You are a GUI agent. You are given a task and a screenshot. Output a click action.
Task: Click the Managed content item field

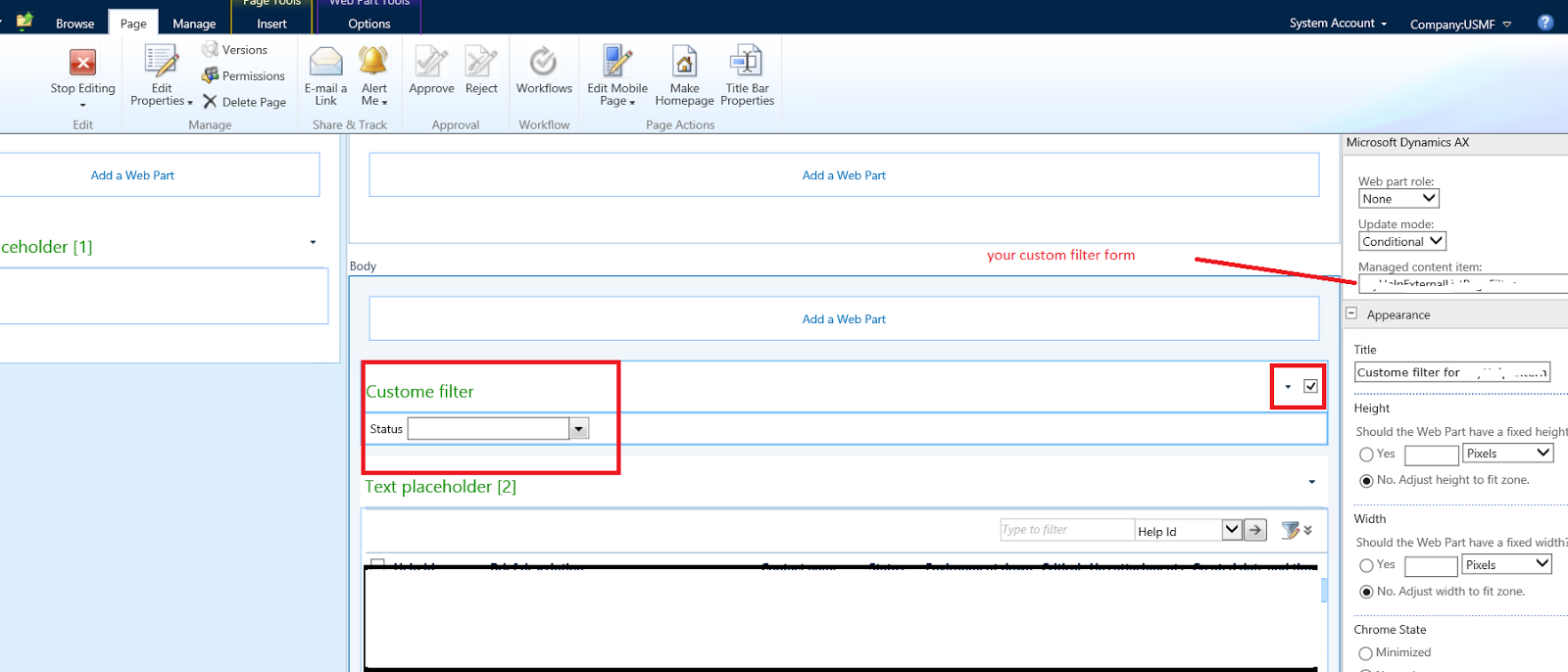coord(1463,283)
